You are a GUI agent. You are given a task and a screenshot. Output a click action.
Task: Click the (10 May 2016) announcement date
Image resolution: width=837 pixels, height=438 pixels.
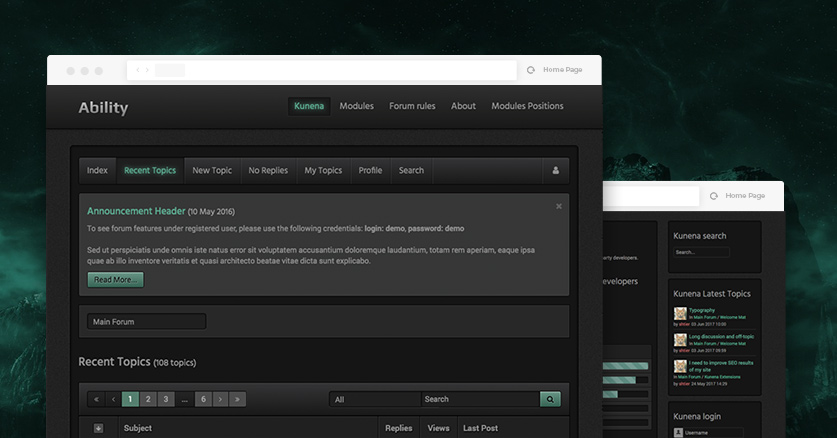tap(211, 212)
